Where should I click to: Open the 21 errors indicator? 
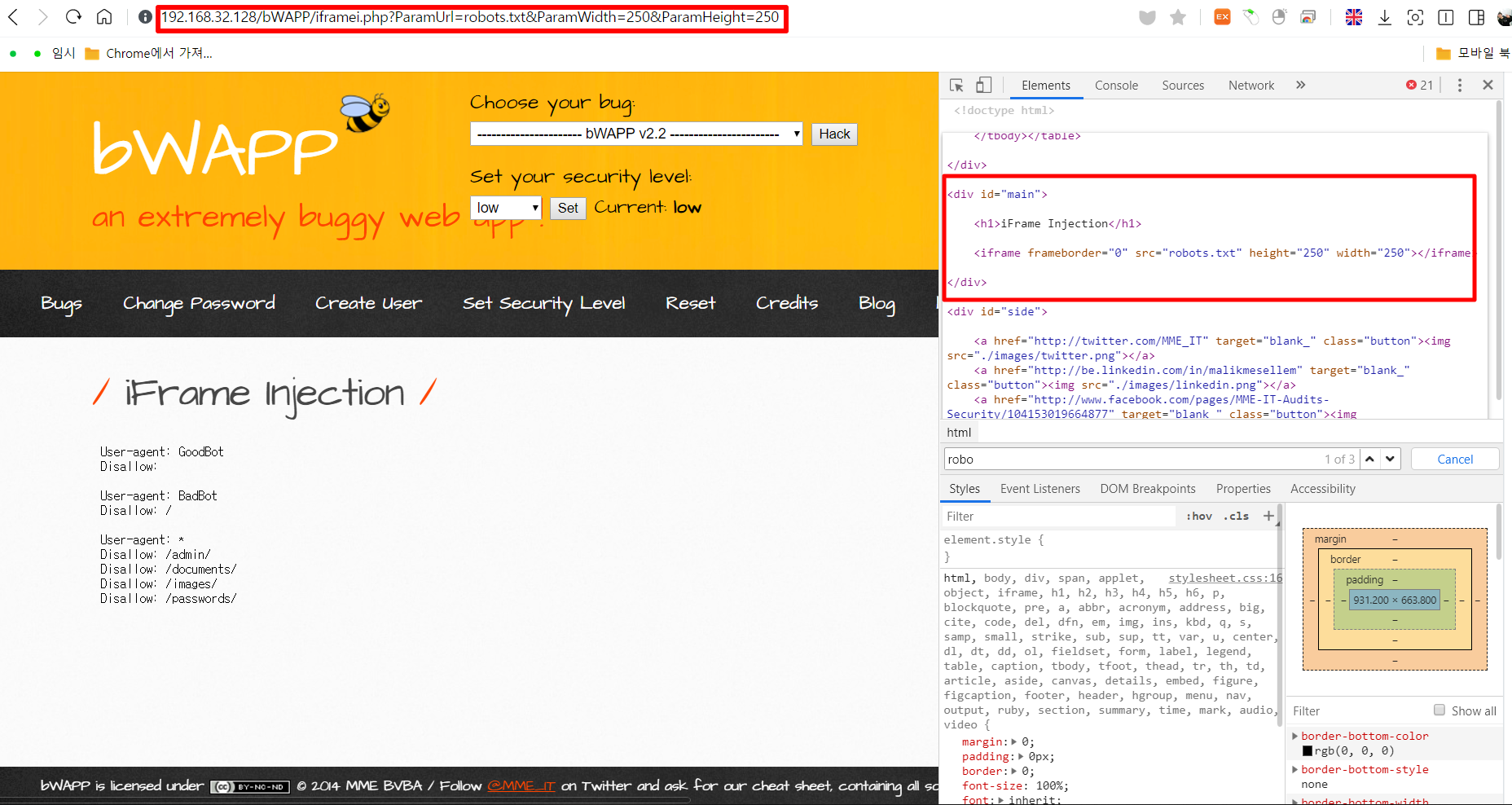[1419, 85]
